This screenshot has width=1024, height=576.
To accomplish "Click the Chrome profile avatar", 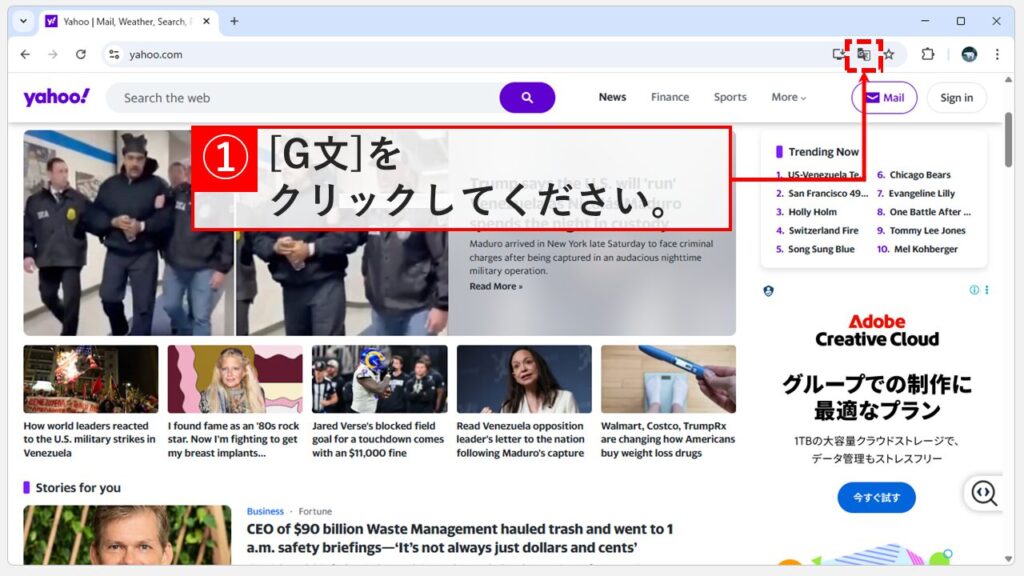I will (969, 55).
